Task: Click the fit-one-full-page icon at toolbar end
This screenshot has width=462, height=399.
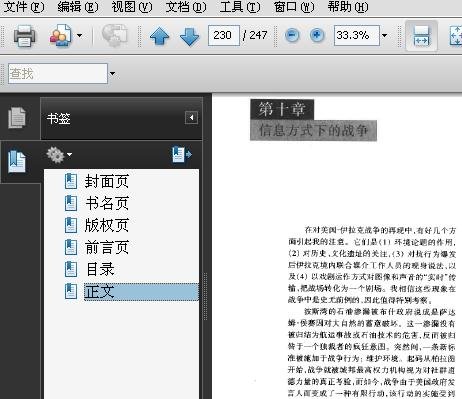Action: (455, 36)
